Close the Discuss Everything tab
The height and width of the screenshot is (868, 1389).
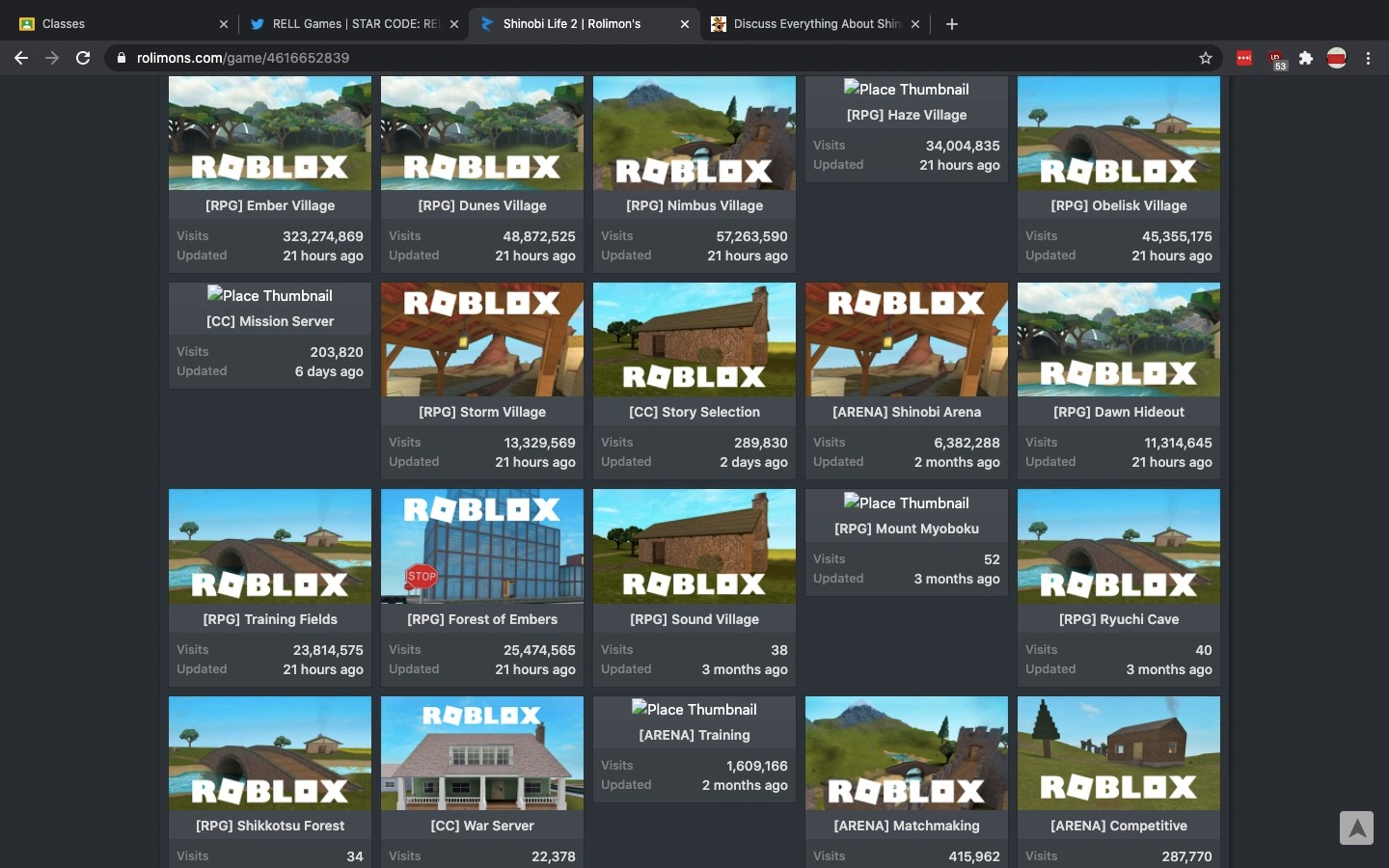915,24
